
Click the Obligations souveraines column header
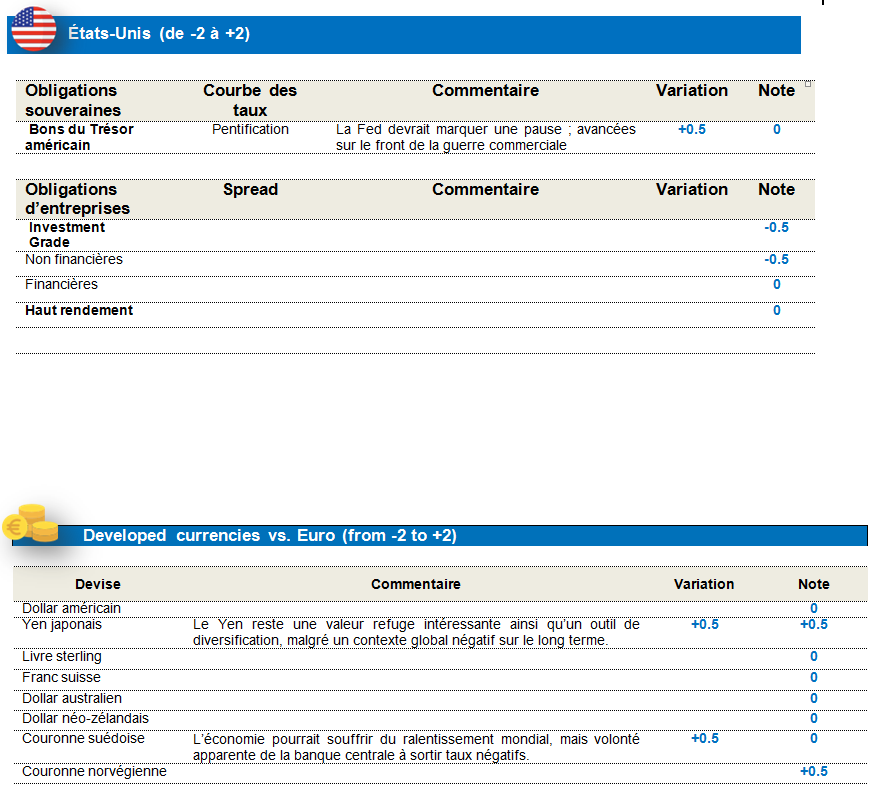[x=73, y=100]
